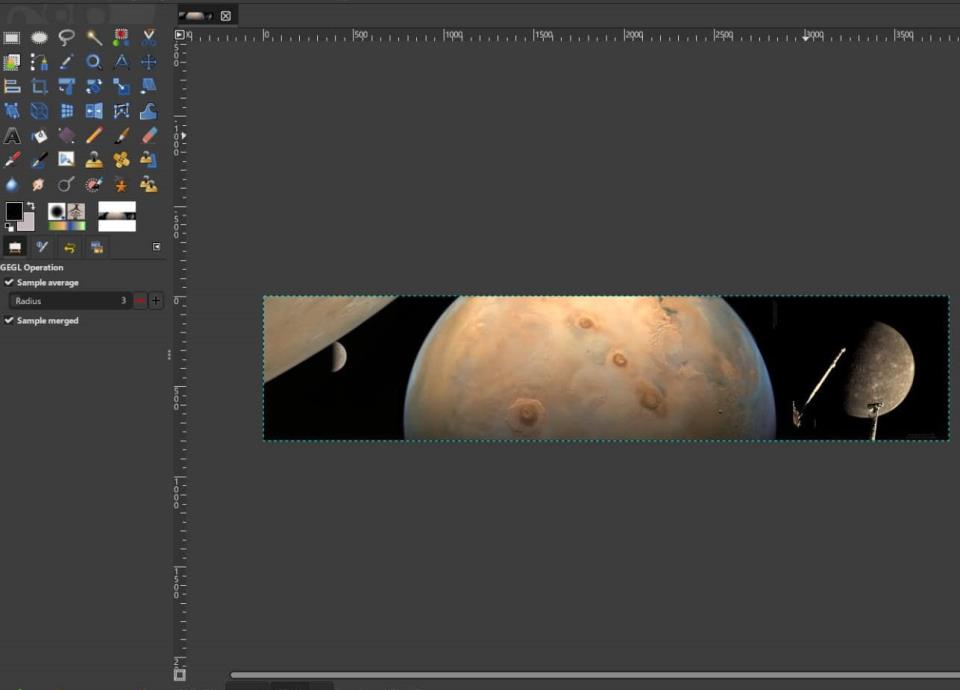Choose the Pencil tool
The height and width of the screenshot is (690, 960).
(x=94, y=135)
